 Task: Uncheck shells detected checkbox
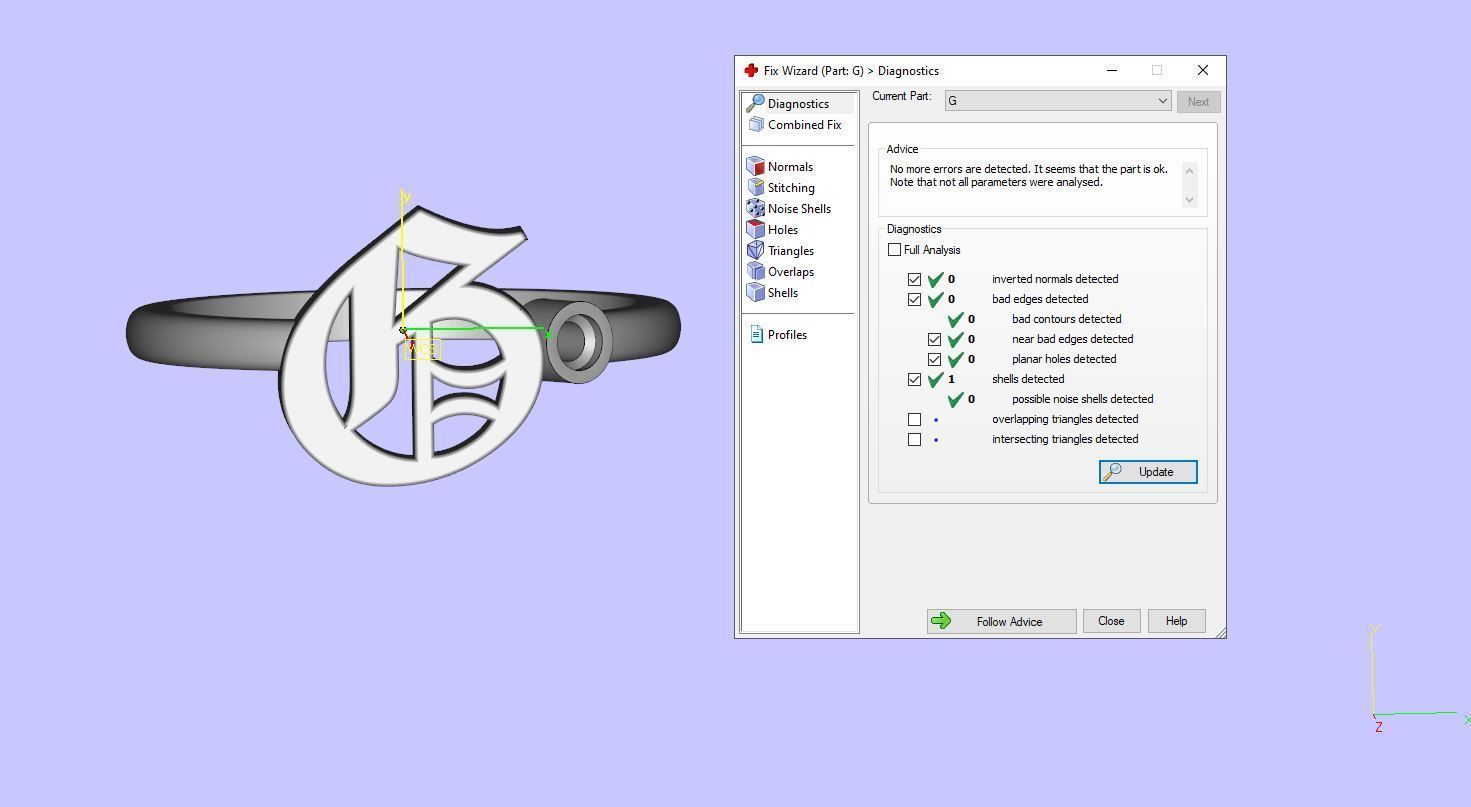pyautogui.click(x=914, y=379)
